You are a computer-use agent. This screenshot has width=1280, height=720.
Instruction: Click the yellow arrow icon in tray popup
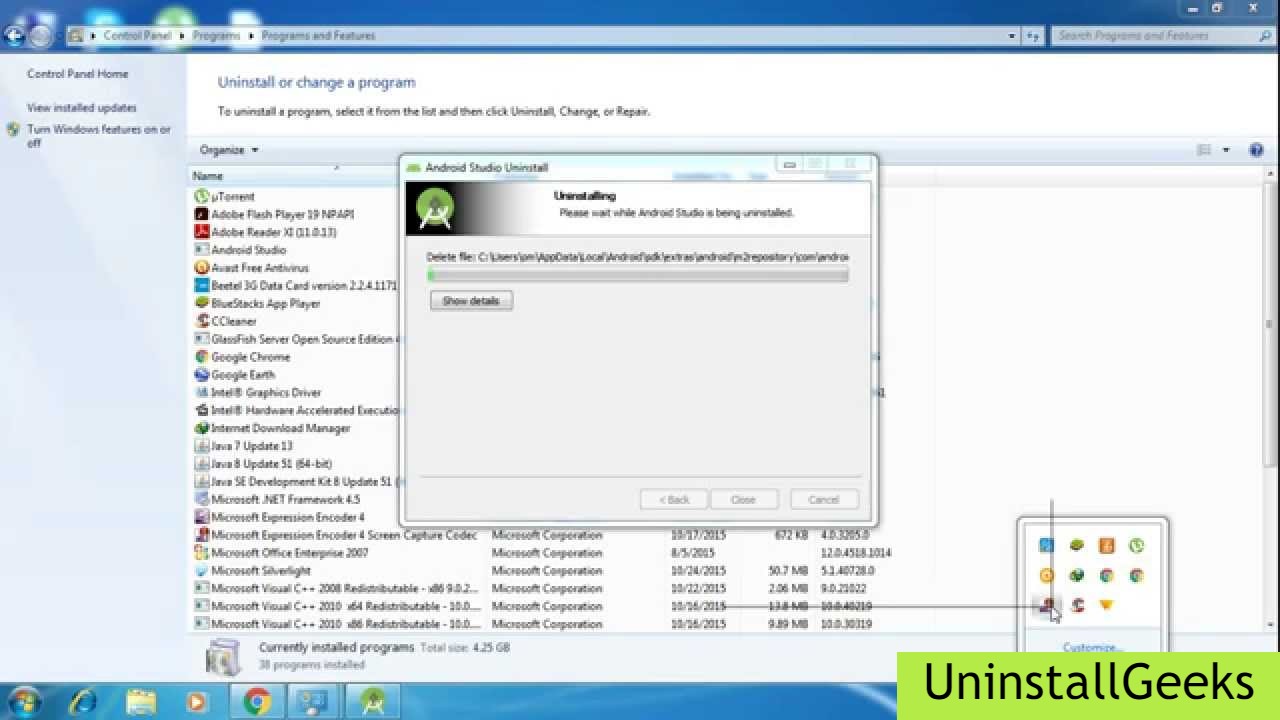coord(1106,605)
